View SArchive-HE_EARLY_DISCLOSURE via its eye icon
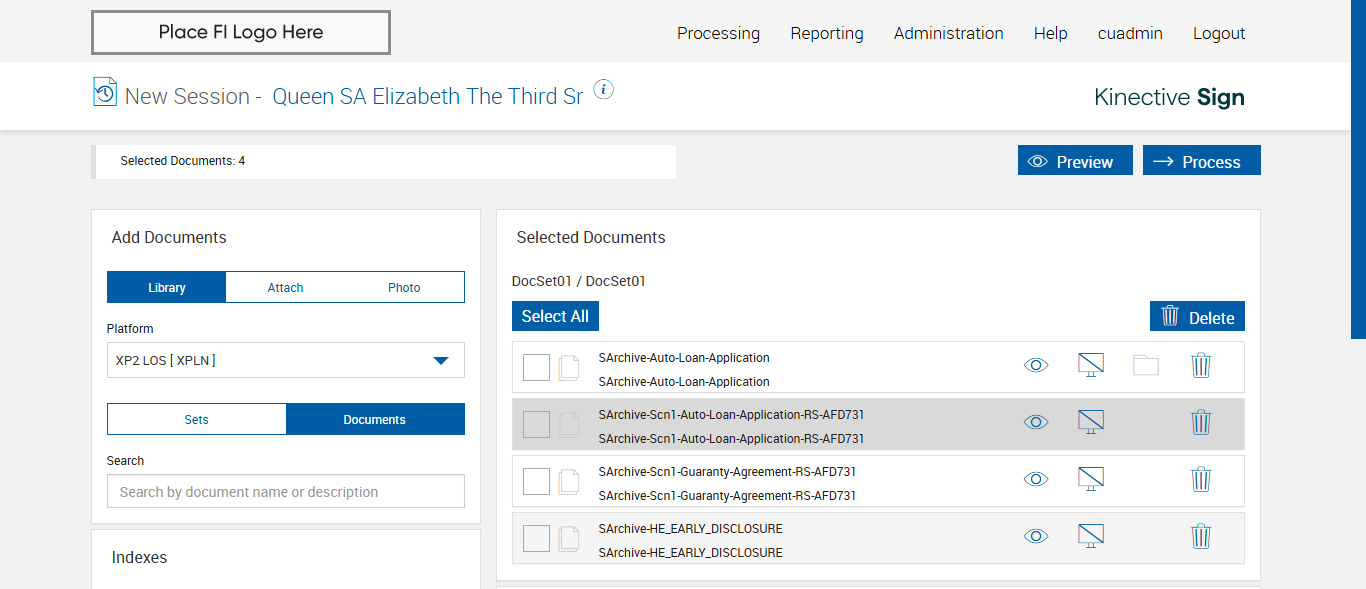The height and width of the screenshot is (589, 1366). pos(1036,537)
